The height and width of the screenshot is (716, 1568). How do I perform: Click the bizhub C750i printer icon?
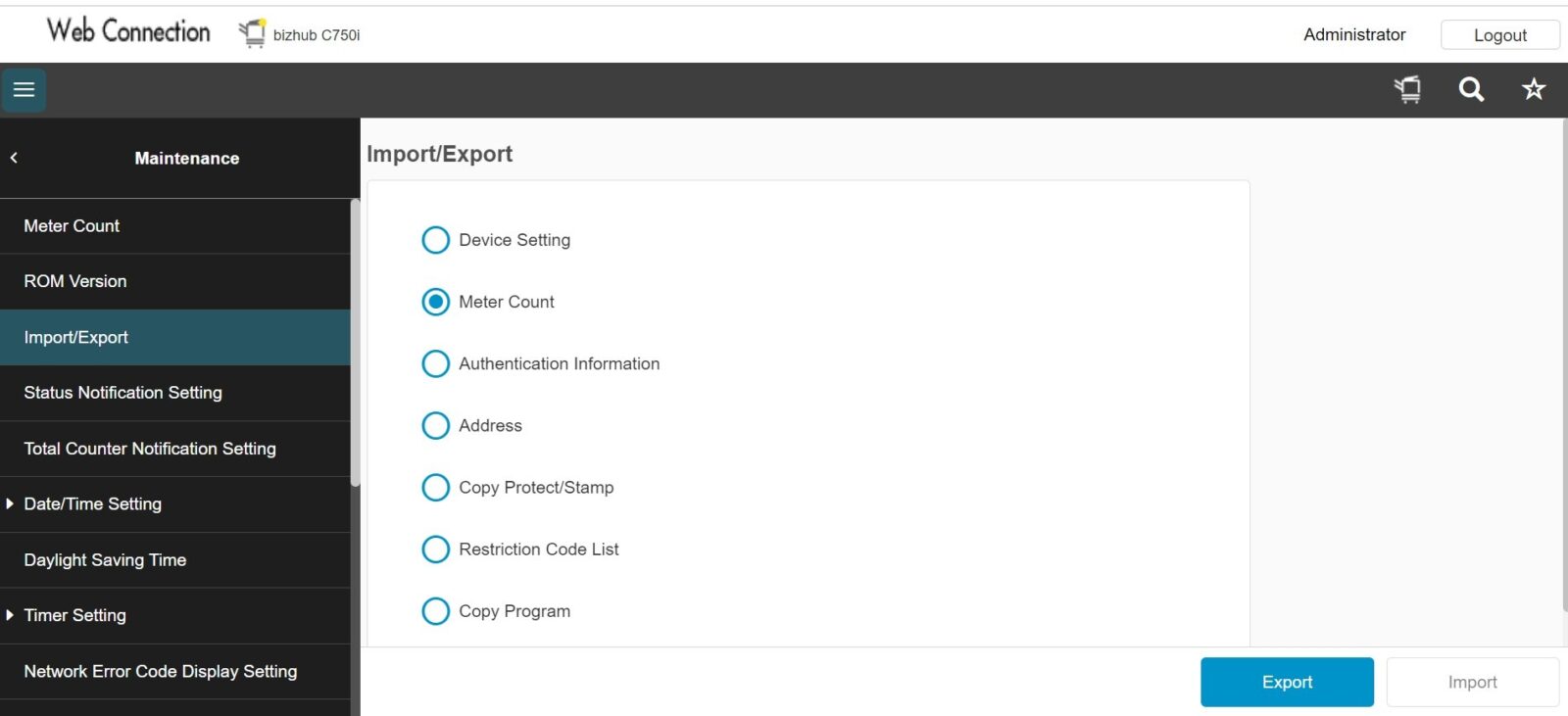click(253, 34)
